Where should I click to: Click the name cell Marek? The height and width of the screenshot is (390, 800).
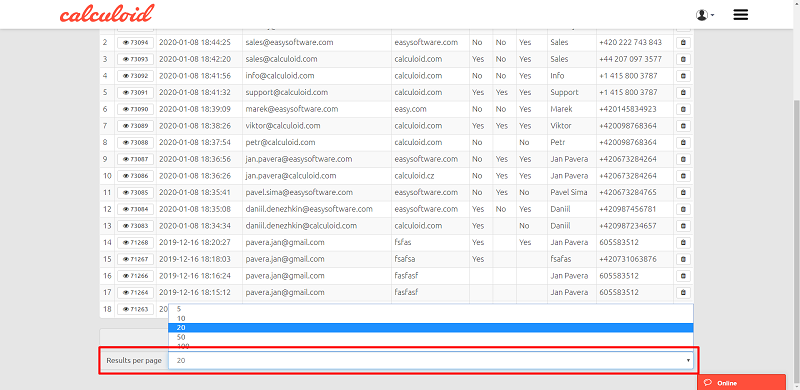click(x=572, y=109)
